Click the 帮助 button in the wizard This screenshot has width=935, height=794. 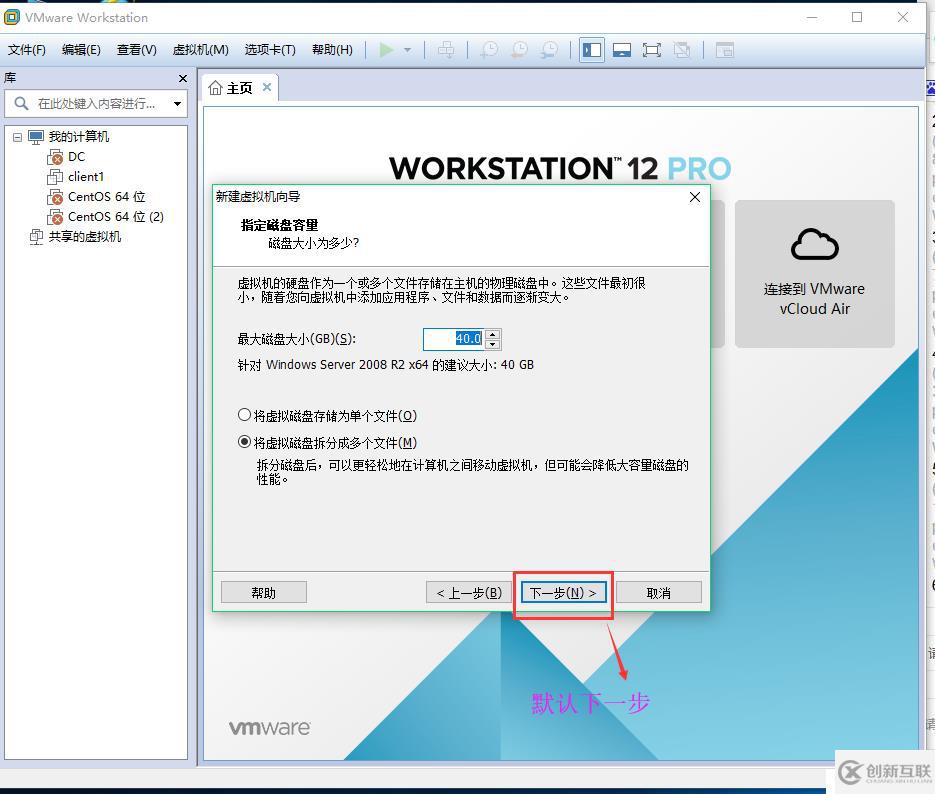pyautogui.click(x=264, y=593)
